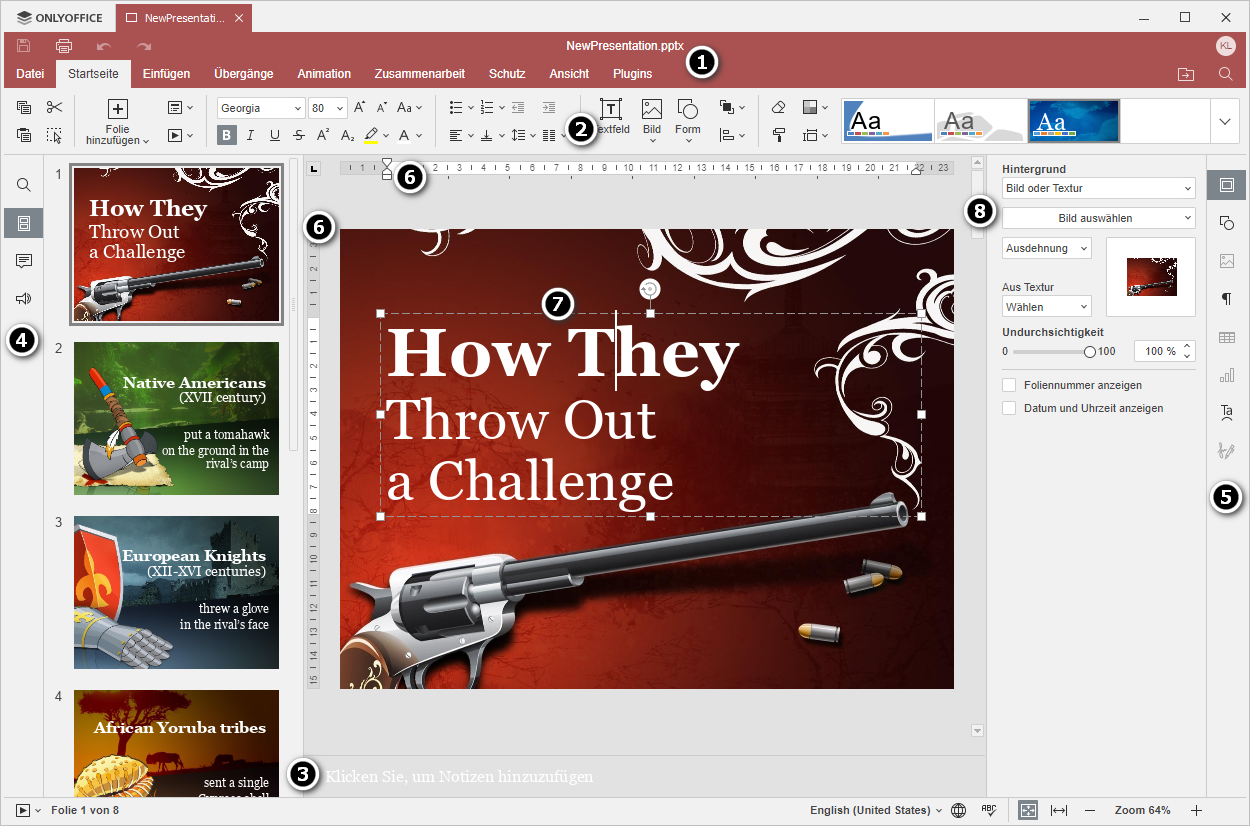Print the presentation using the printer icon

(64, 46)
